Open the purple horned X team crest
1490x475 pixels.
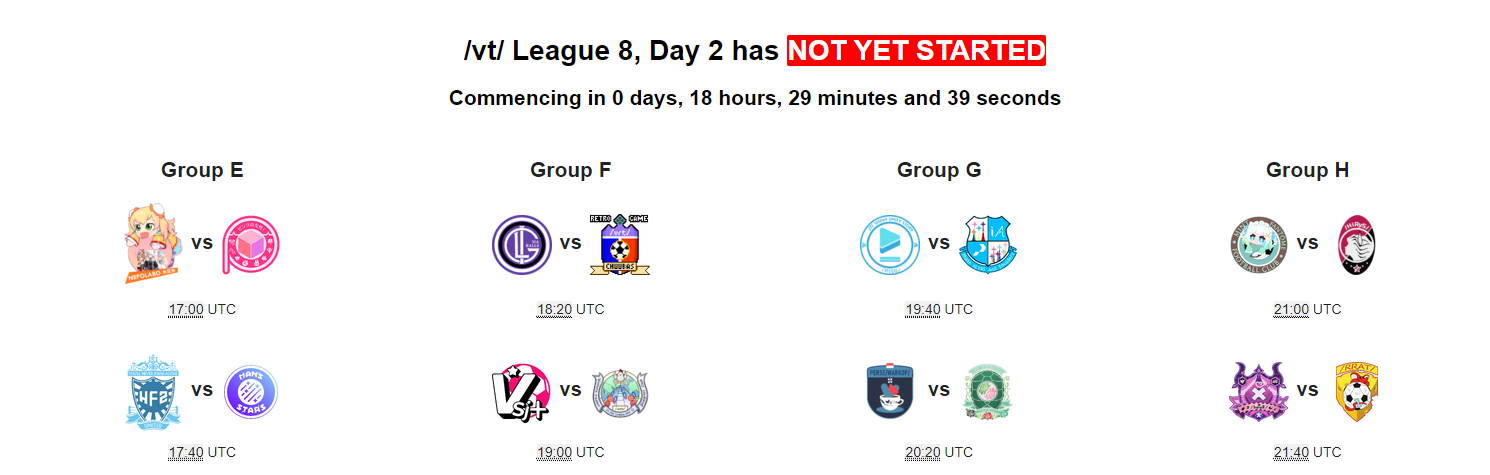pos(1258,391)
